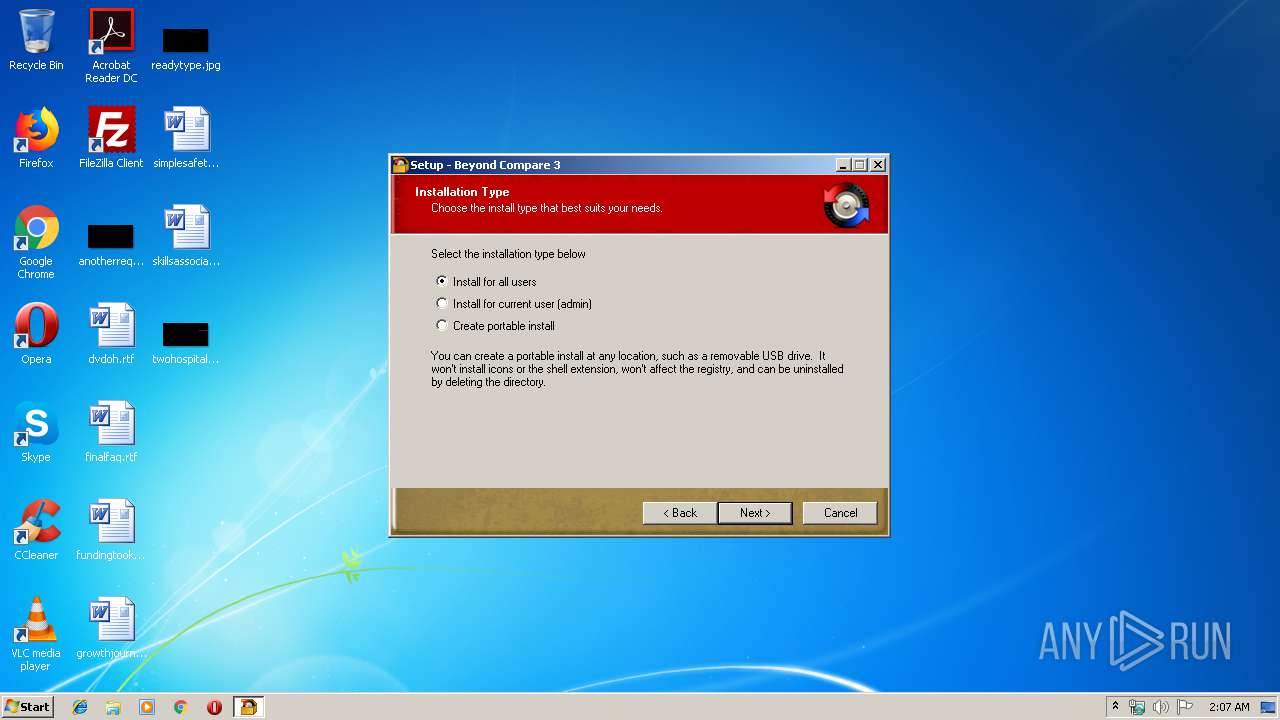Open the volume tray icon
The image size is (1280, 720).
tap(1161, 707)
